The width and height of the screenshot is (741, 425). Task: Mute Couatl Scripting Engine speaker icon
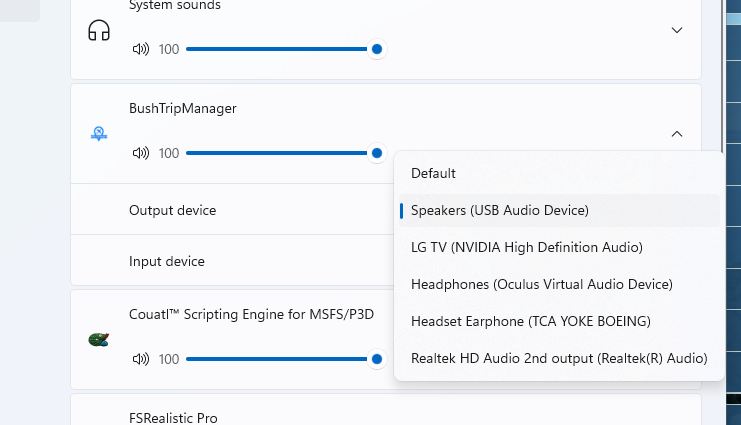(140, 359)
